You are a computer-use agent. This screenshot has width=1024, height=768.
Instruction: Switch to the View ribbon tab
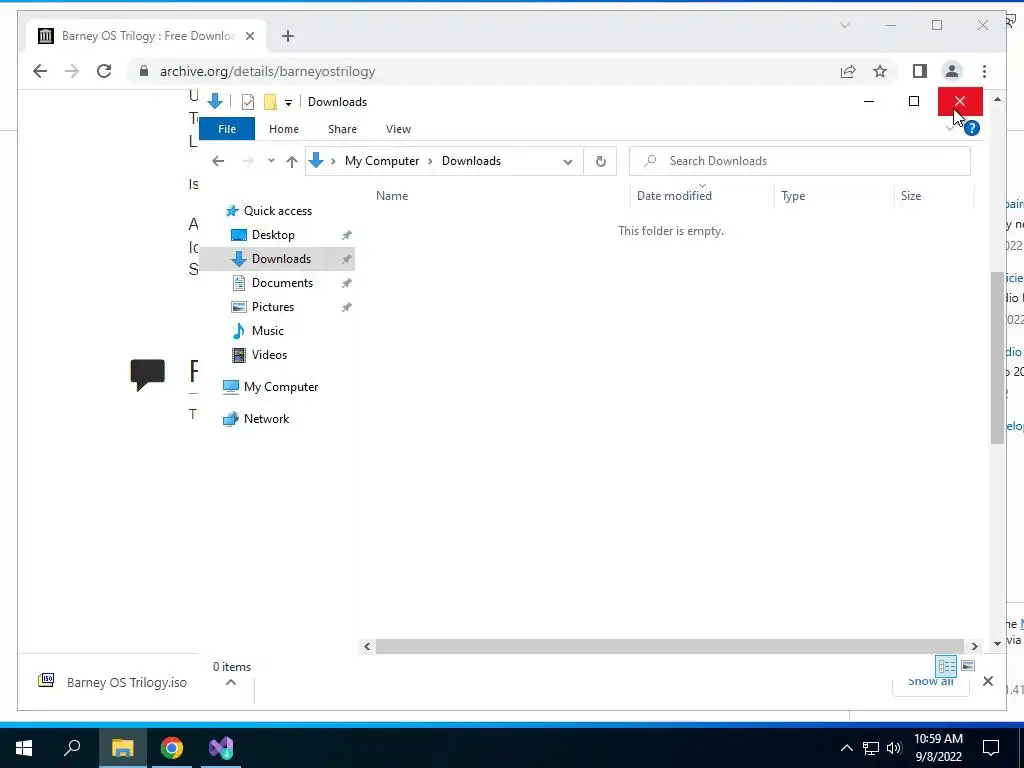[398, 129]
